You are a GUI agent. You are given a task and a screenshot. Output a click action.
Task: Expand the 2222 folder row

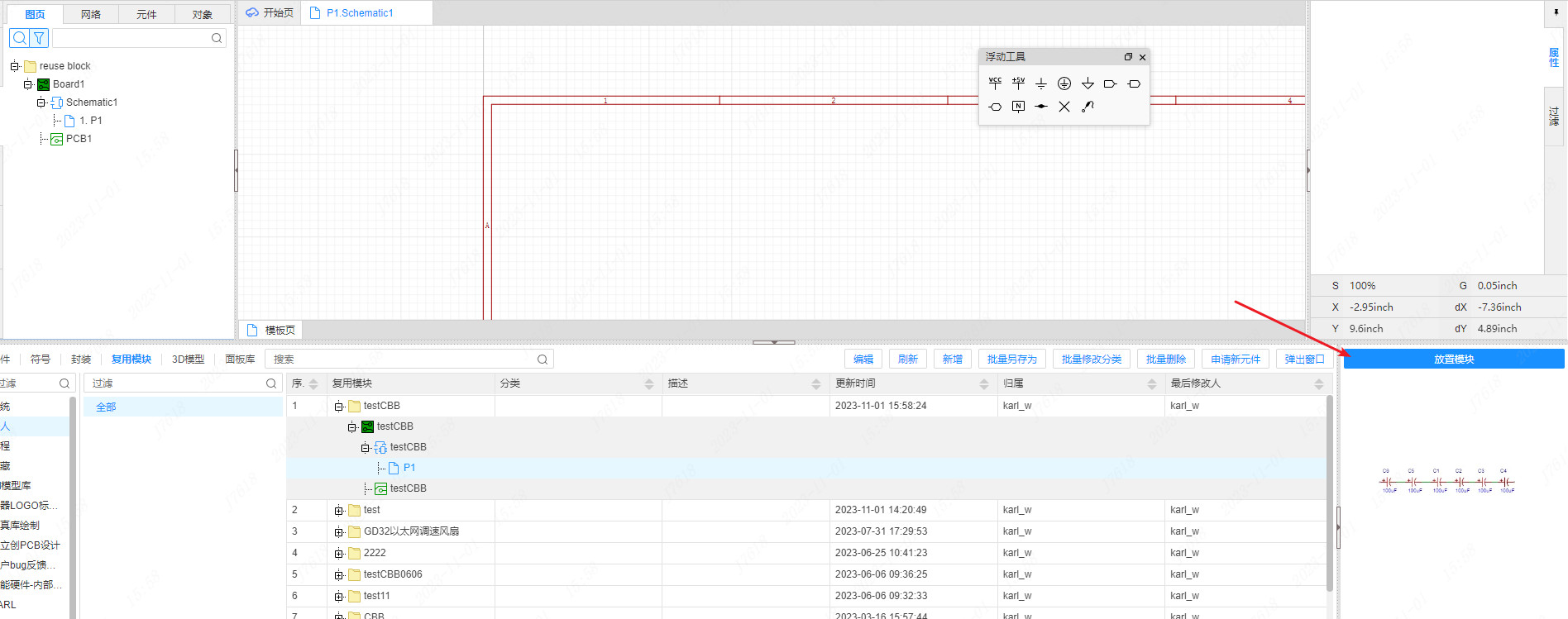point(338,554)
